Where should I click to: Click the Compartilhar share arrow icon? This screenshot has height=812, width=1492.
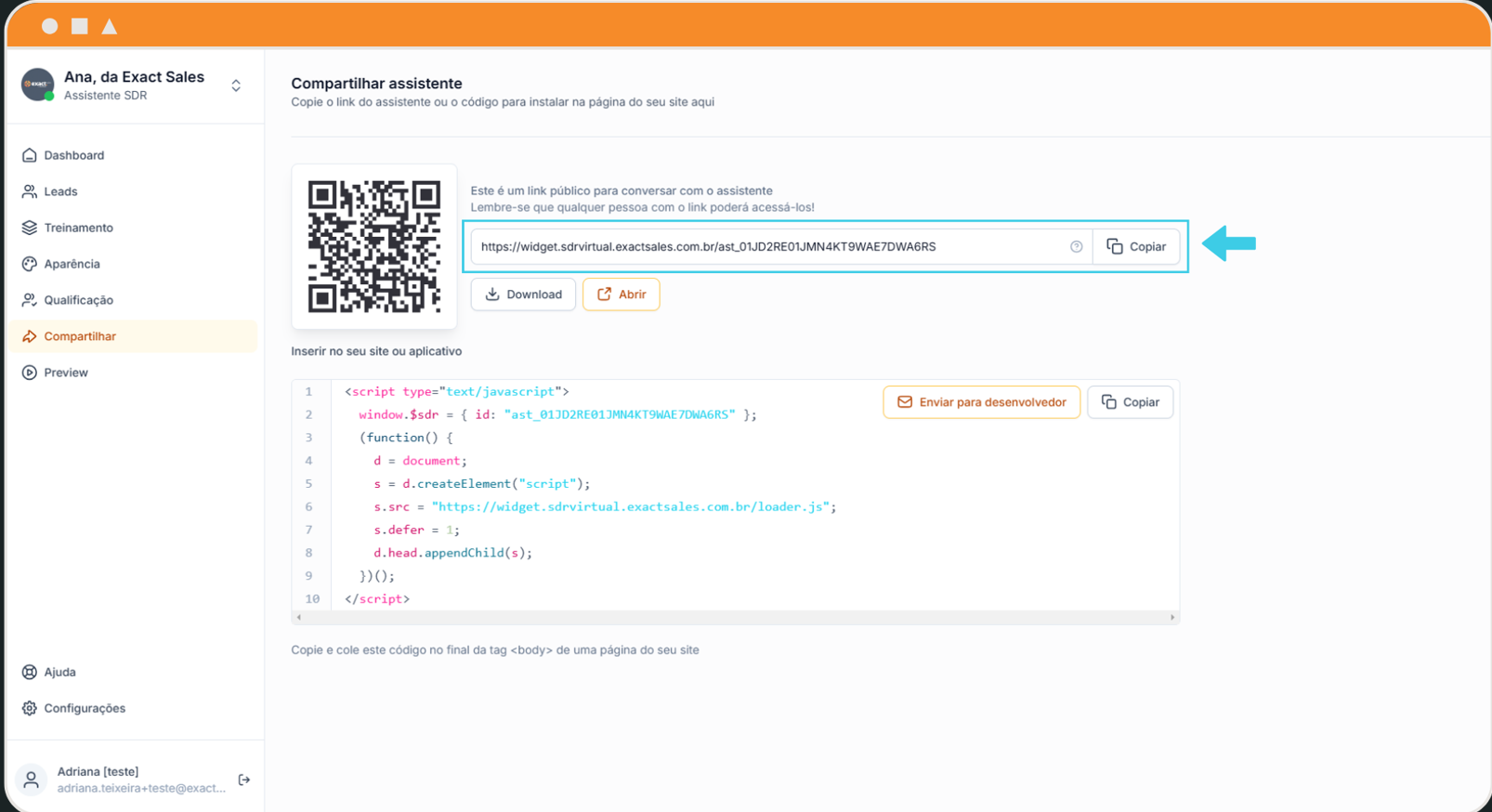coord(30,336)
